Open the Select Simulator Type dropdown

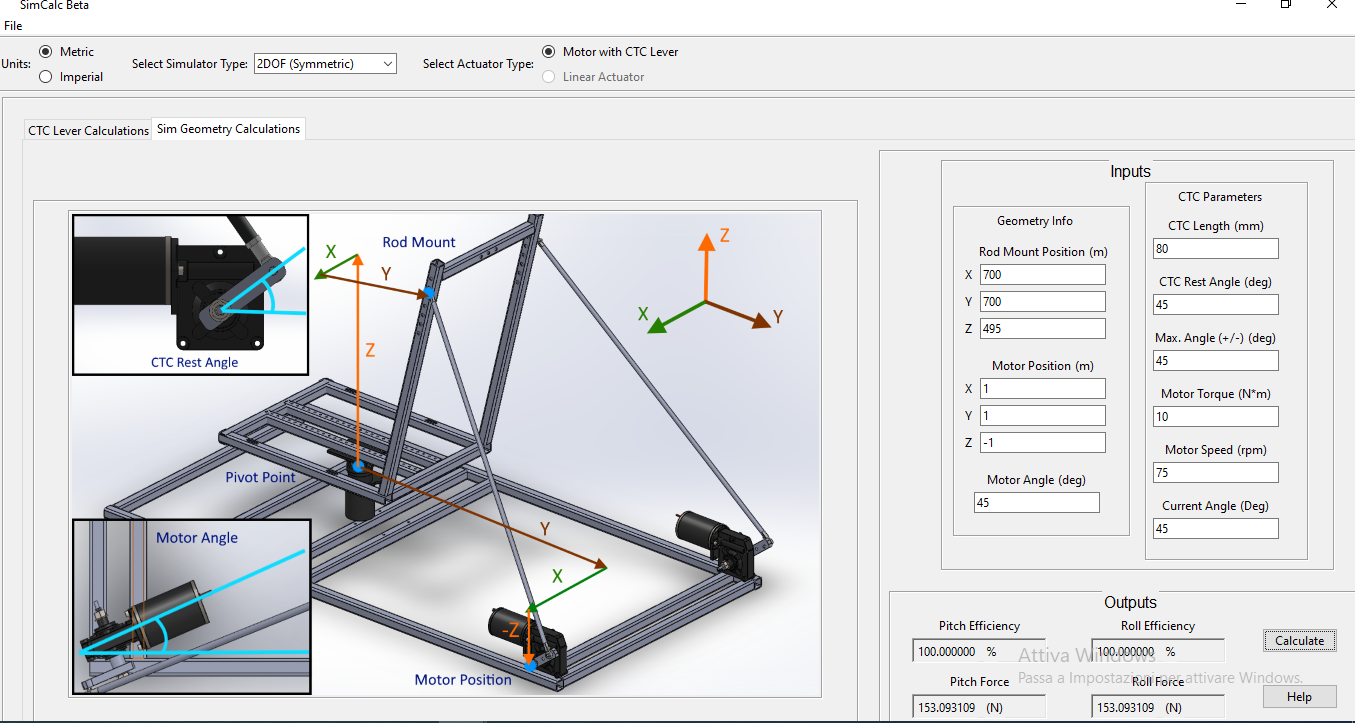(325, 64)
